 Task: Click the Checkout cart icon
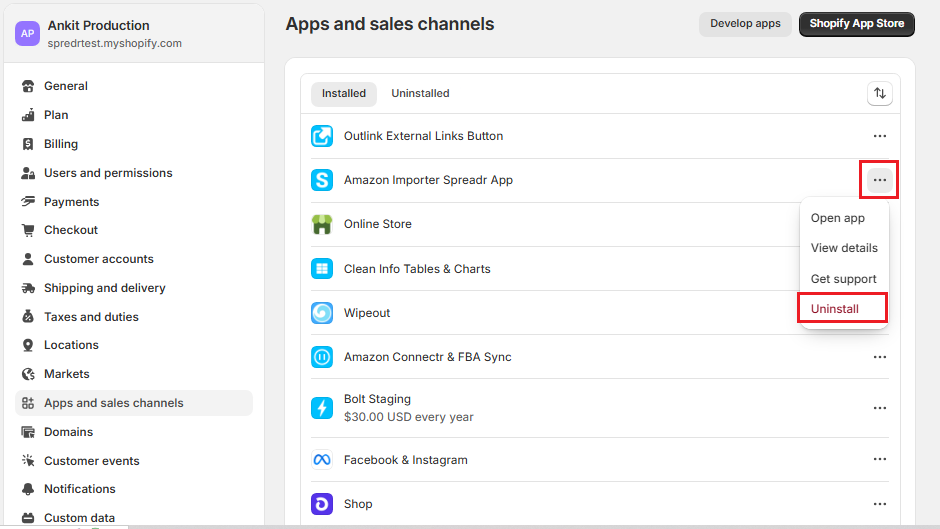[x=28, y=230]
